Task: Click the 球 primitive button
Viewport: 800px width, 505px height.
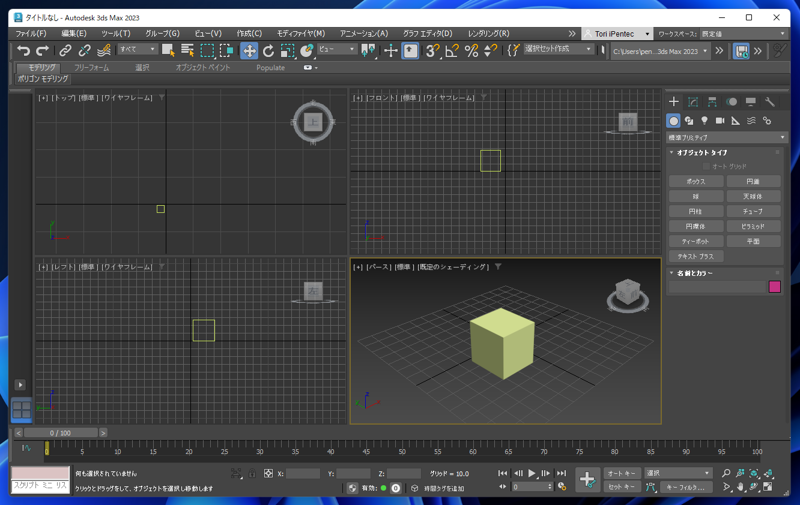Action: tap(696, 196)
